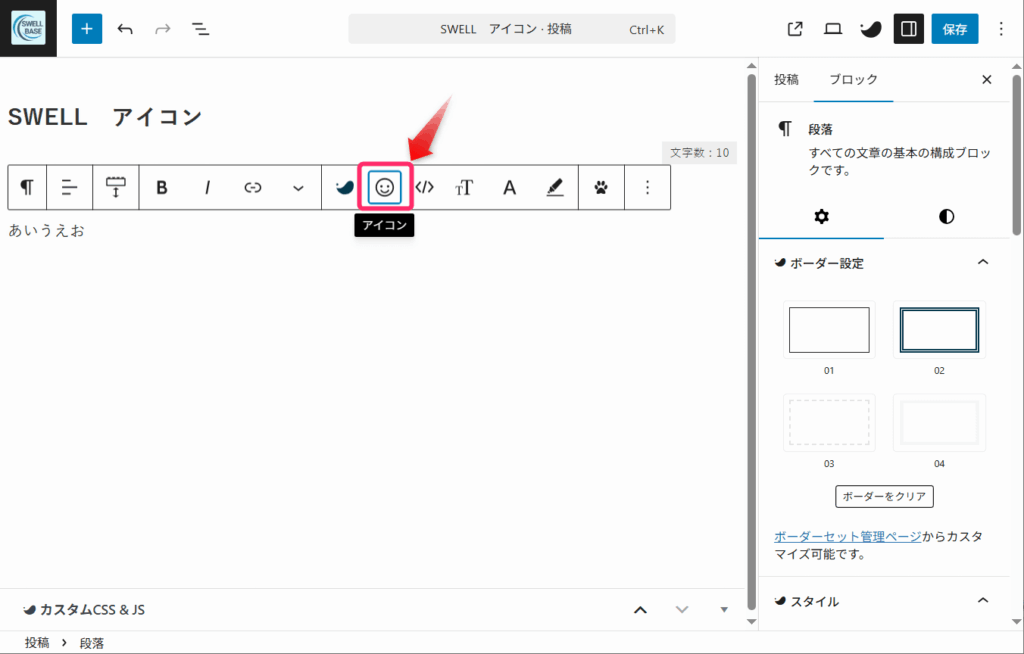Screen dimensions: 1024x654
Task: Open the font size tool
Action: [464, 188]
